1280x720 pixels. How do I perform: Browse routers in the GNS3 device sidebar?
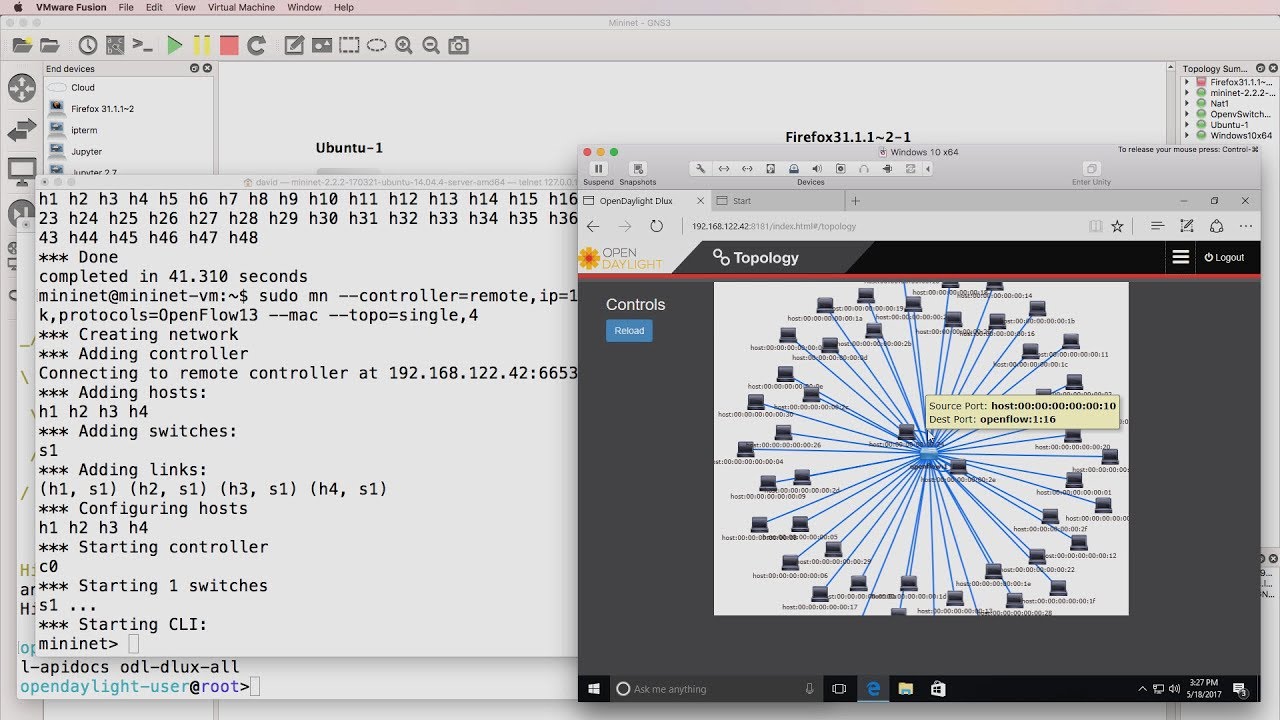(x=21, y=88)
